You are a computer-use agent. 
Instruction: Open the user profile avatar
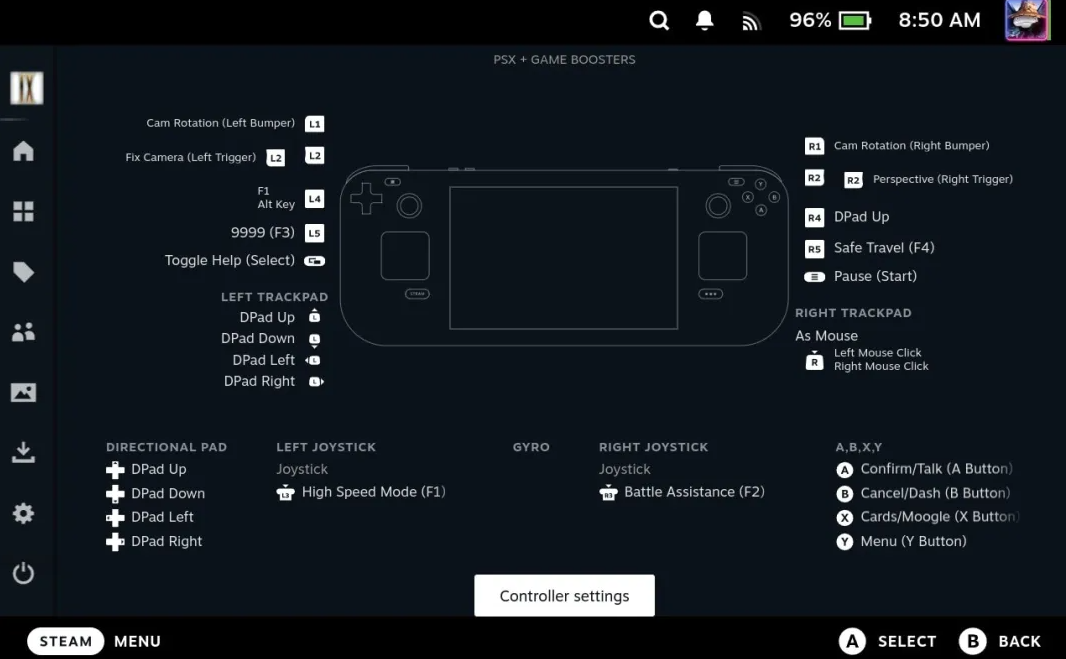point(1027,20)
